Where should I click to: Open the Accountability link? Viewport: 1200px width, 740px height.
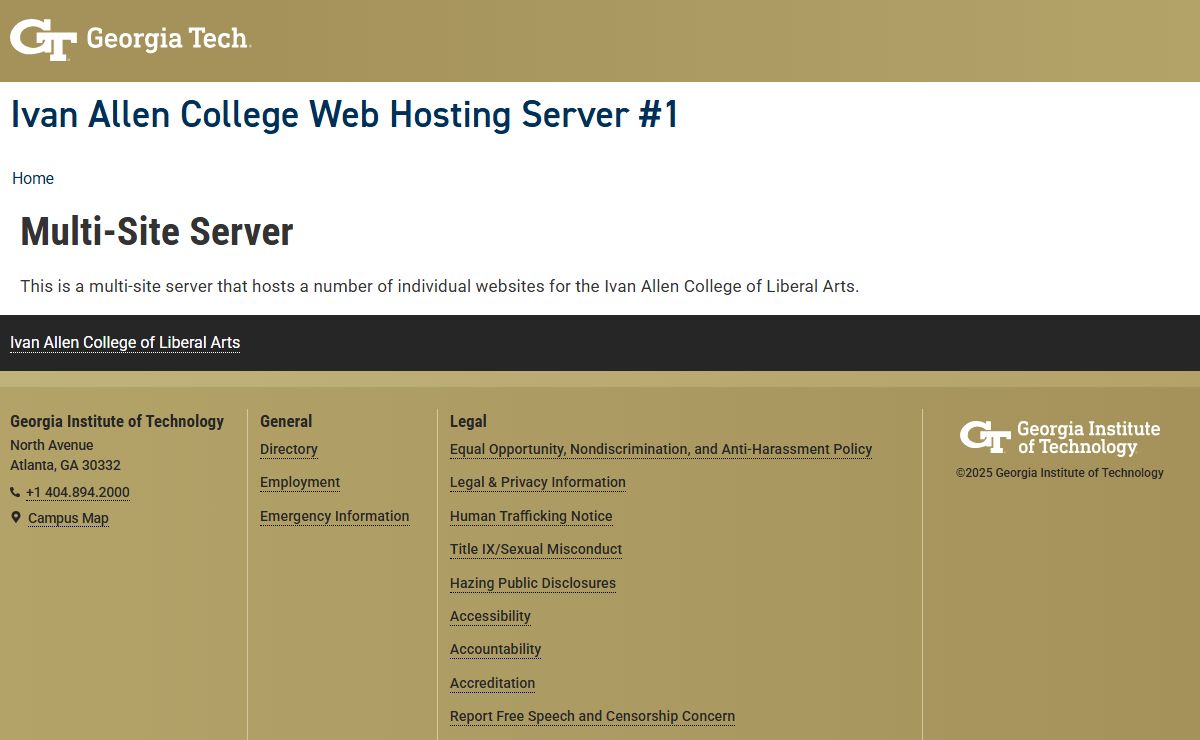pos(495,649)
